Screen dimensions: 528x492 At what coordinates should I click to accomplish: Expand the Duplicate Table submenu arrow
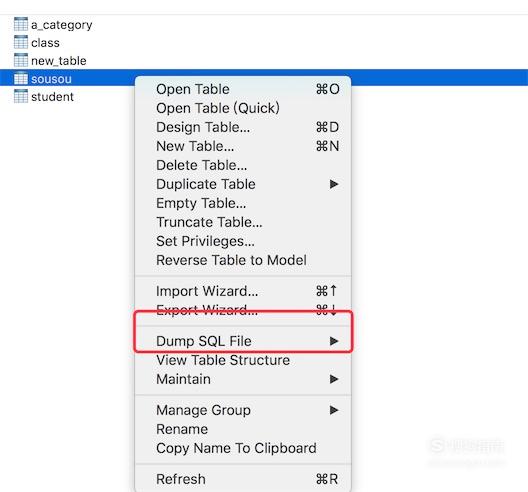pos(334,184)
